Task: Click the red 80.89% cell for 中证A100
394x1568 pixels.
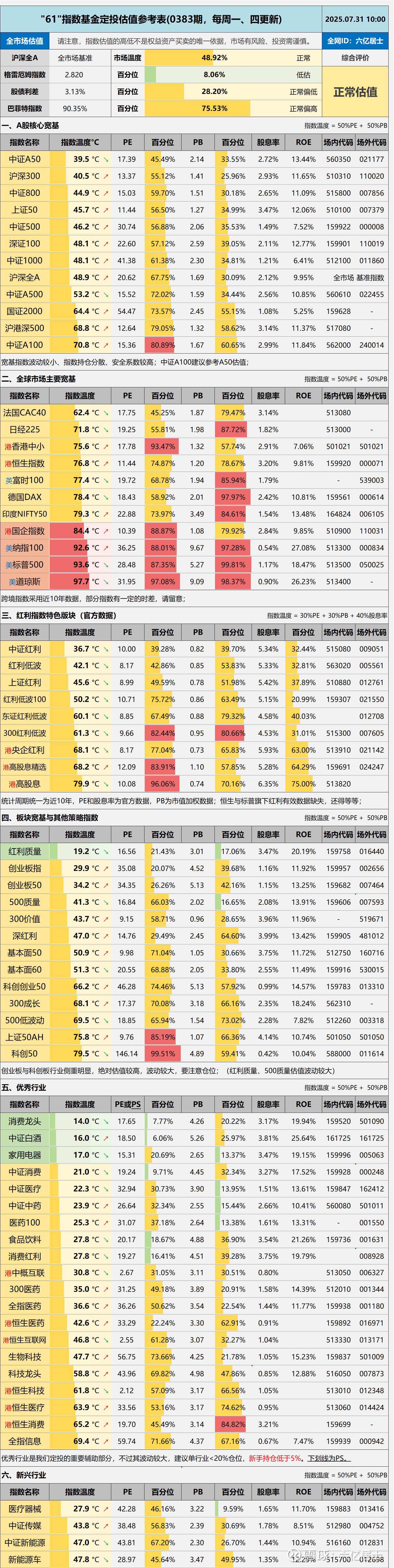Action: pyautogui.click(x=162, y=345)
